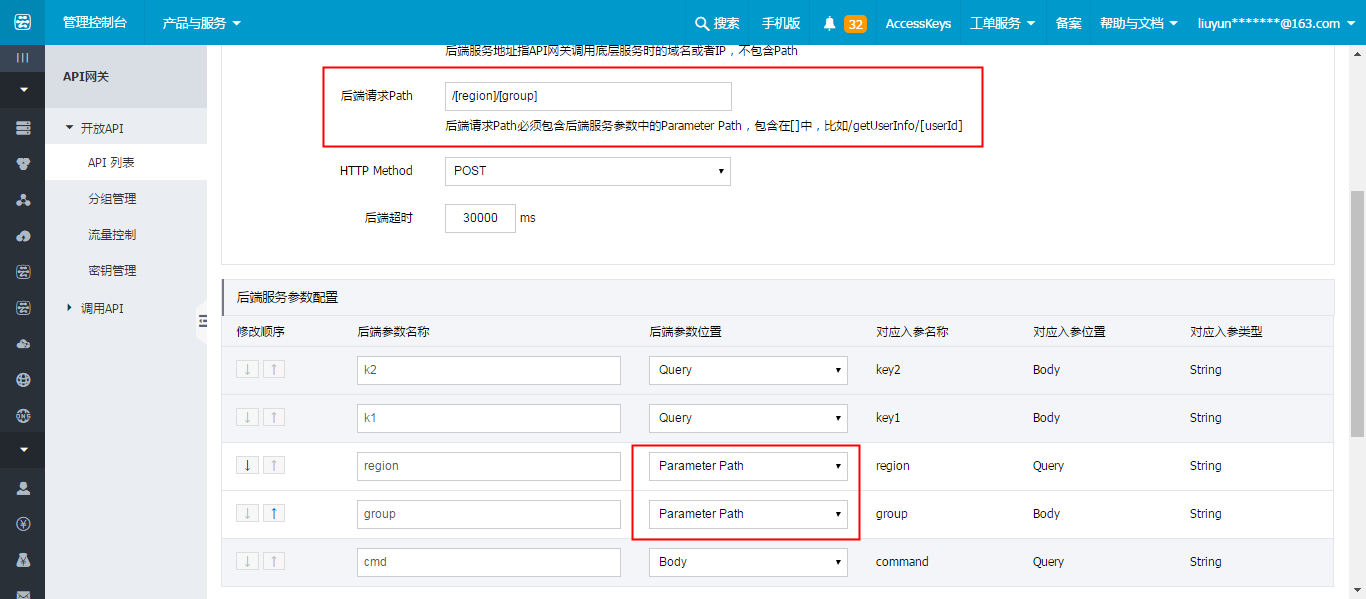Click the key1 input name cell
Screen dimensions: 1366x599
point(888,418)
